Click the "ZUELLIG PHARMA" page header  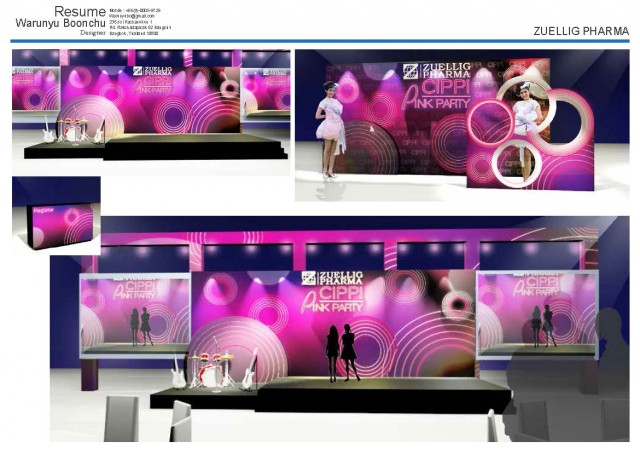pyautogui.click(x=581, y=31)
